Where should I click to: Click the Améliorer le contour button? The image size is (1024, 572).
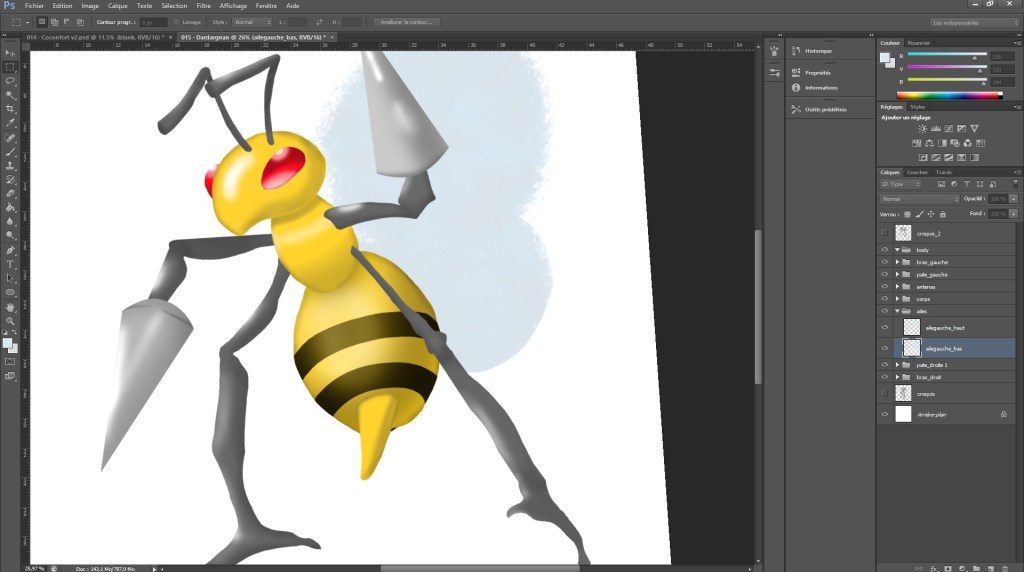406,21
